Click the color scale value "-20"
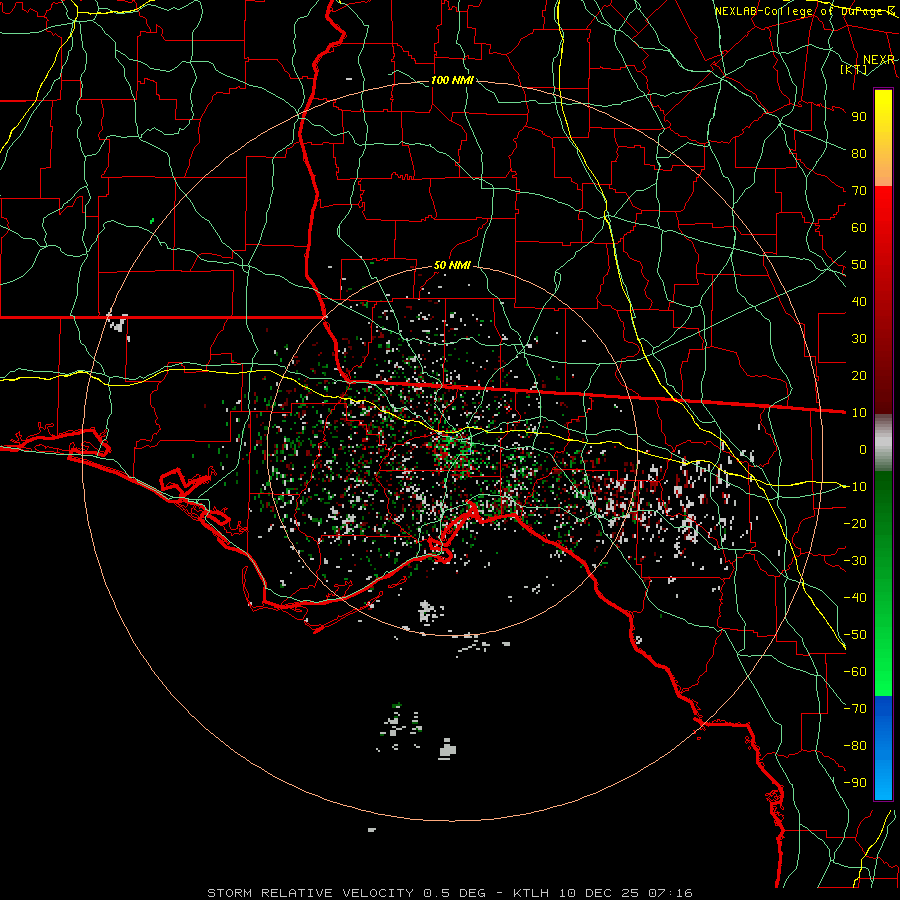900x900 pixels. [855, 523]
